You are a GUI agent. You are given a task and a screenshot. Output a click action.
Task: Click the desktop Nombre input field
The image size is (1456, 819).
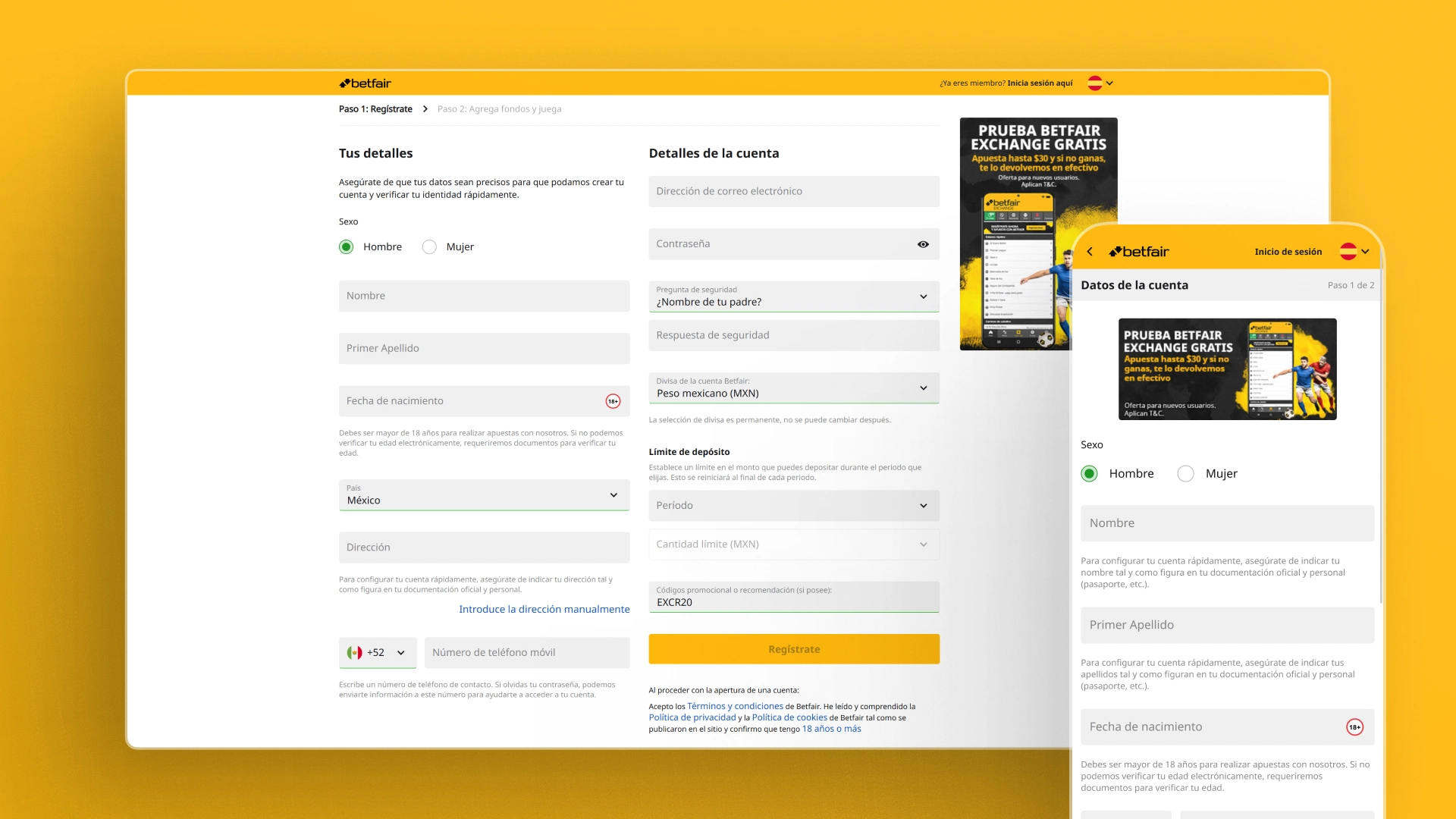484,296
